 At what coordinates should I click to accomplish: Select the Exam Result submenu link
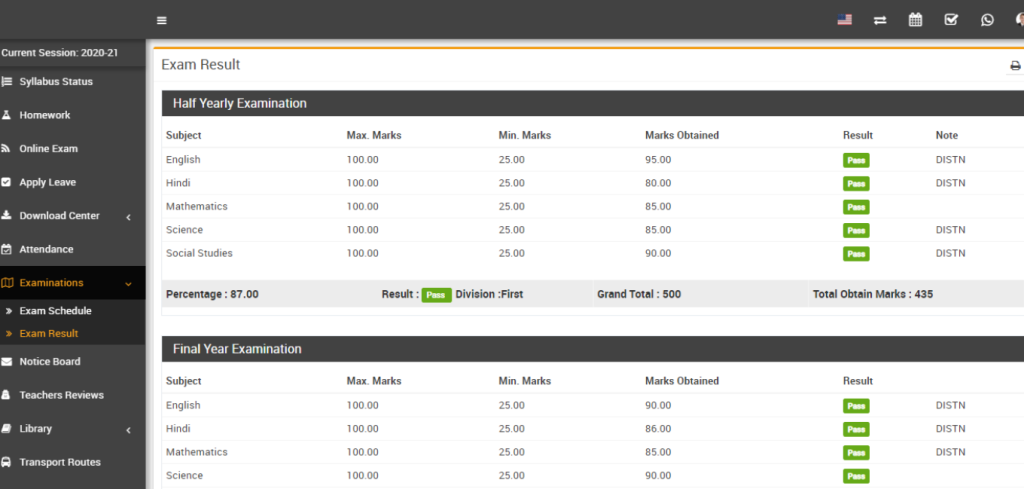pos(48,334)
